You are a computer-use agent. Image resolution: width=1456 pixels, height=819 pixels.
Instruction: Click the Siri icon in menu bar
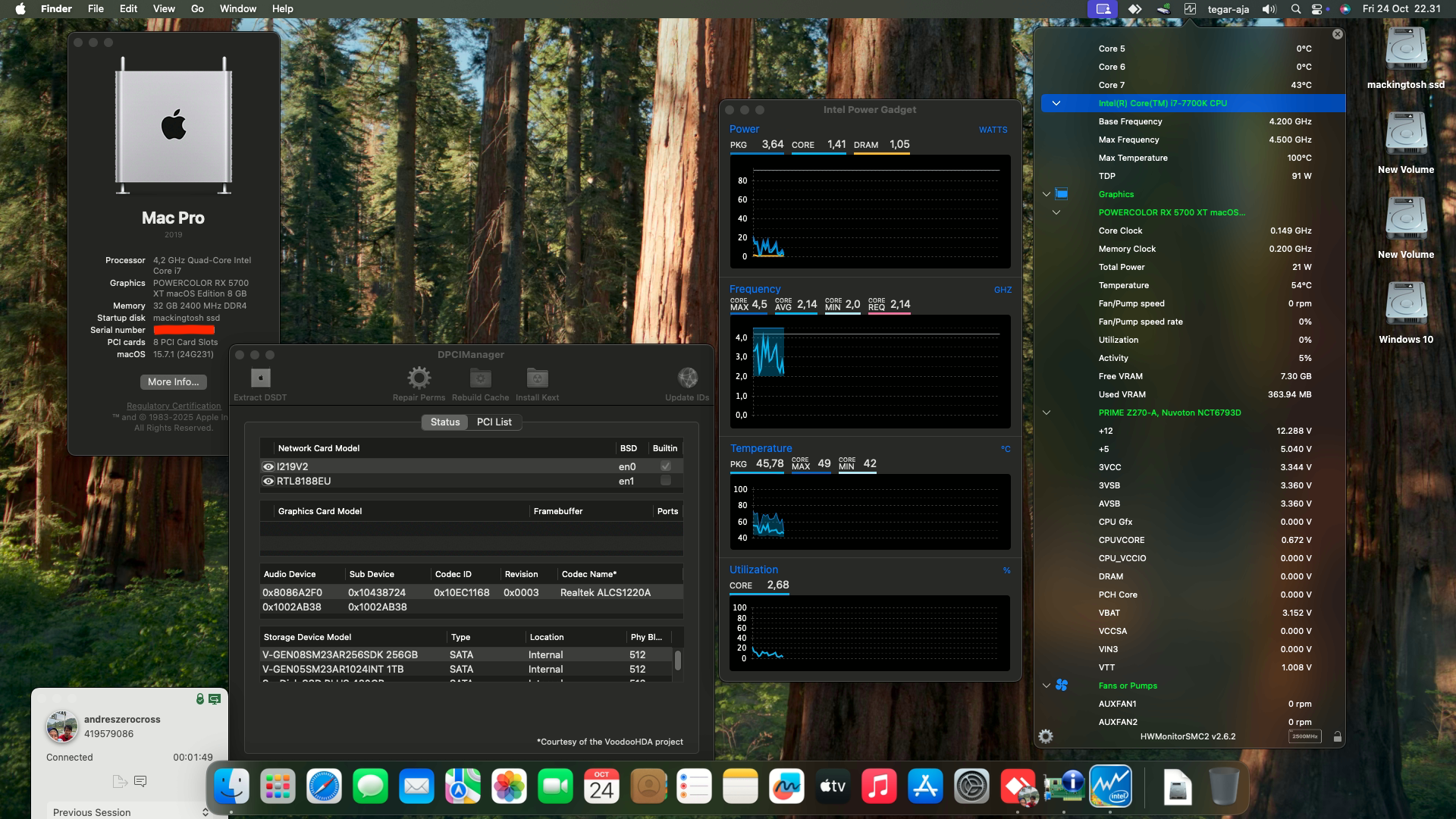(x=1345, y=9)
